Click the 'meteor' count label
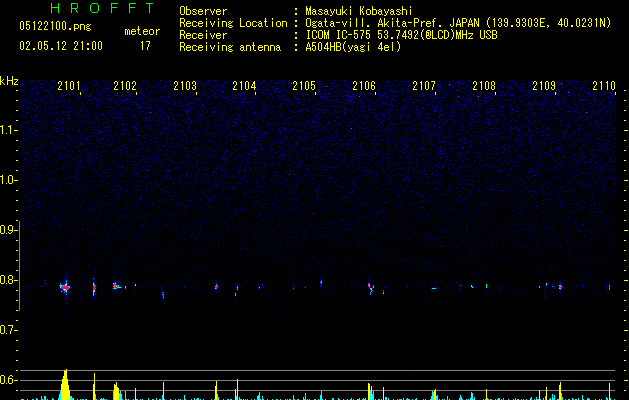This screenshot has height=400, width=629. 142,31
